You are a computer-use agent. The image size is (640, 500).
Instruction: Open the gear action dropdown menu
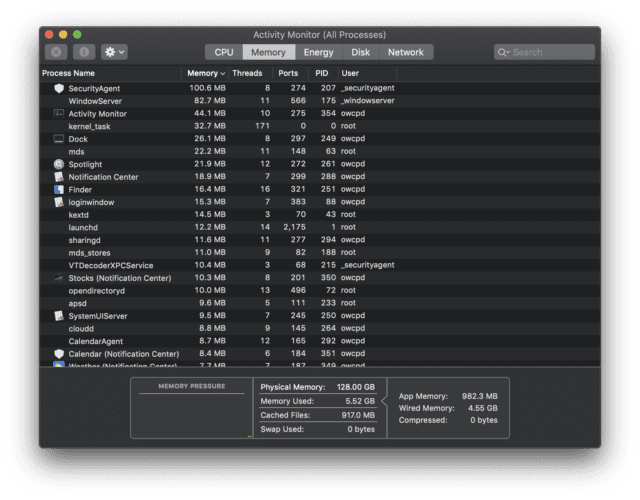click(x=115, y=52)
